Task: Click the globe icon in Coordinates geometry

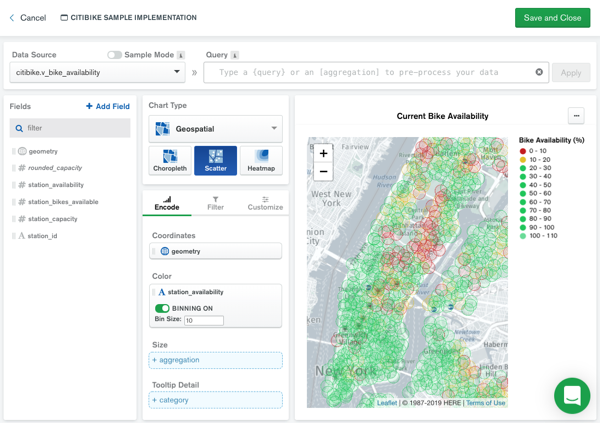Action: pos(165,251)
